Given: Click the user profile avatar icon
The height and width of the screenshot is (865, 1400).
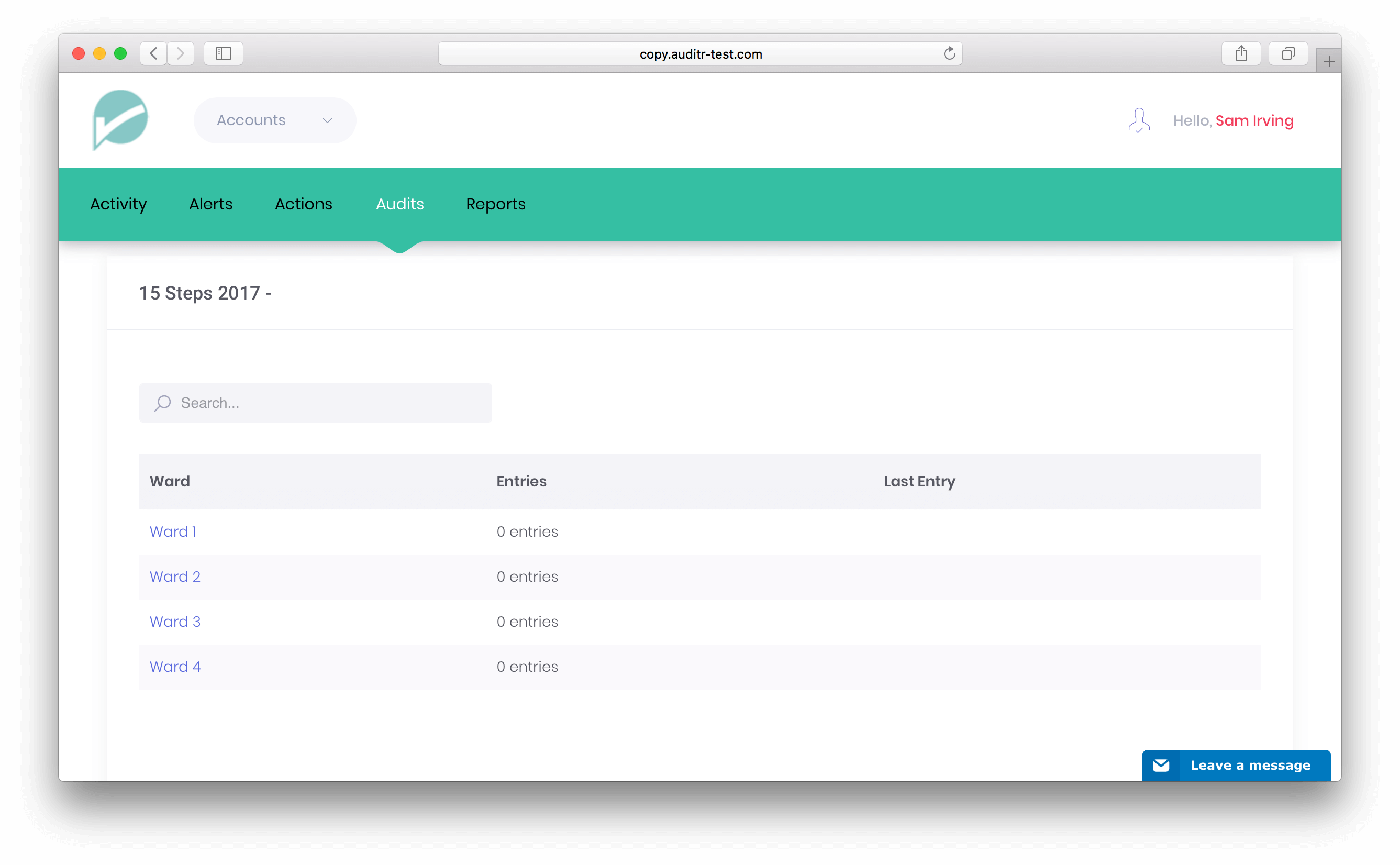Looking at the screenshot, I should (x=1139, y=120).
